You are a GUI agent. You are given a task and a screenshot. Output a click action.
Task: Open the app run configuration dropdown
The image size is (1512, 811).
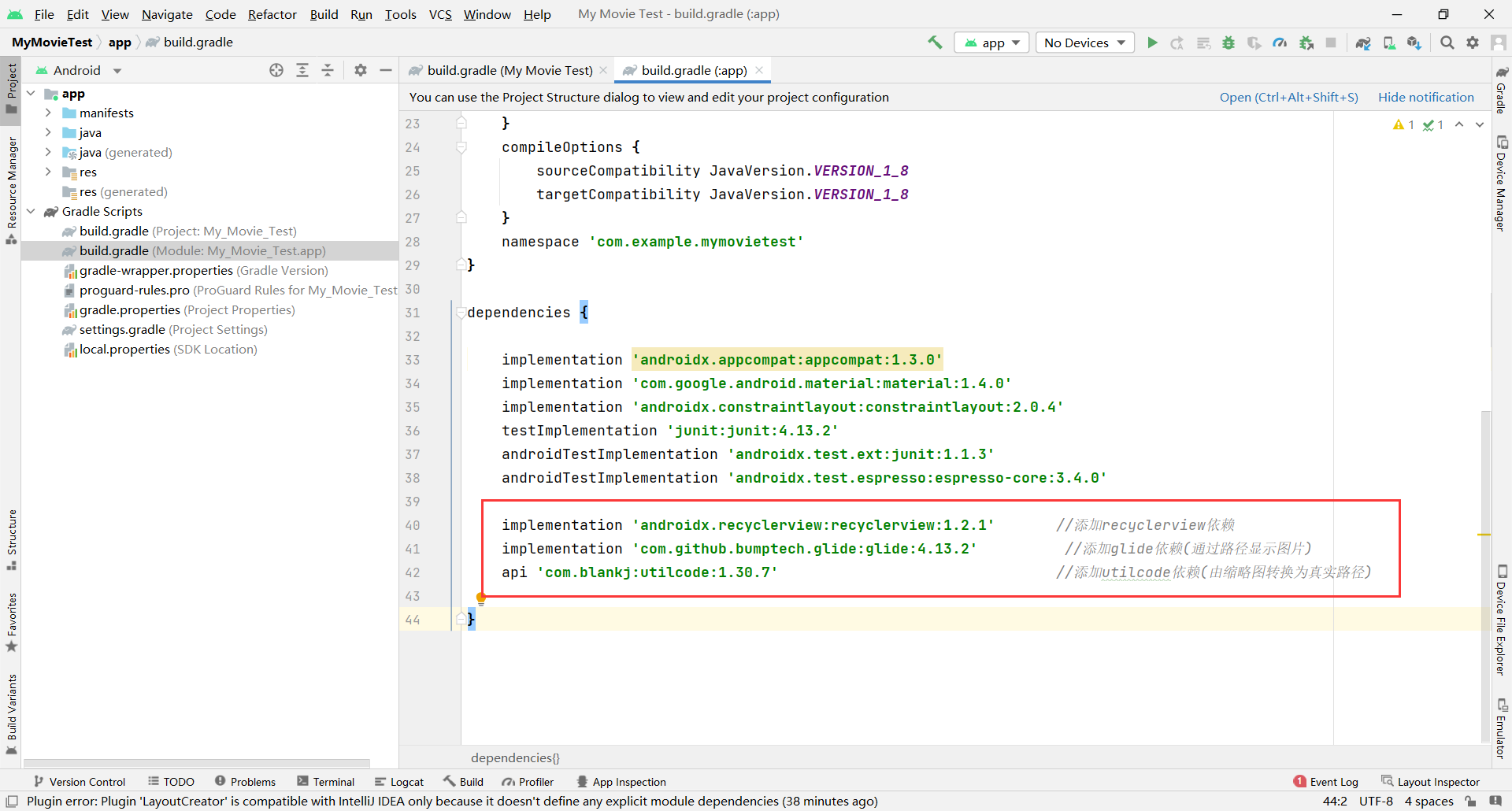click(992, 43)
